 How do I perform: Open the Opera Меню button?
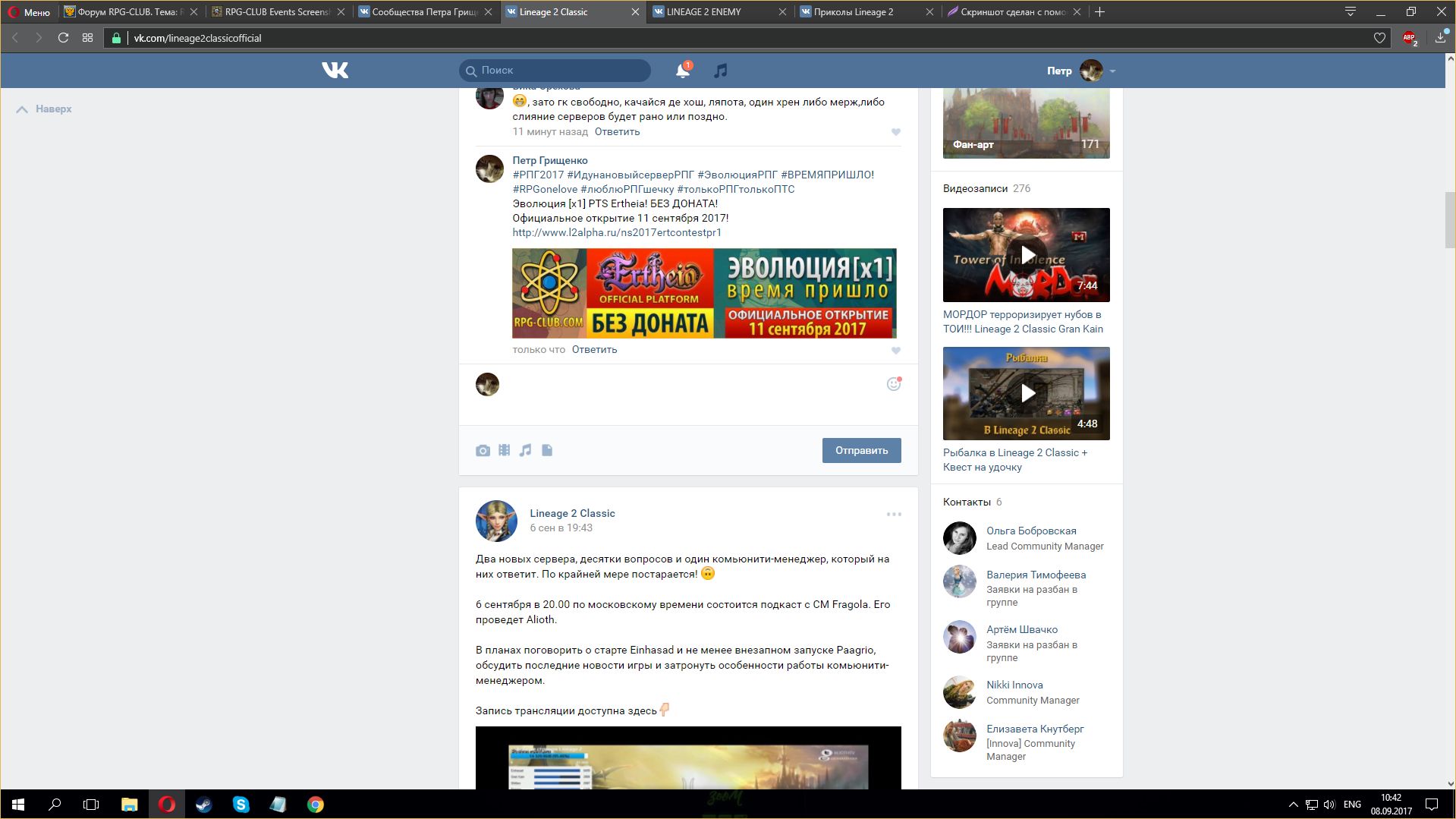pyautogui.click(x=29, y=12)
